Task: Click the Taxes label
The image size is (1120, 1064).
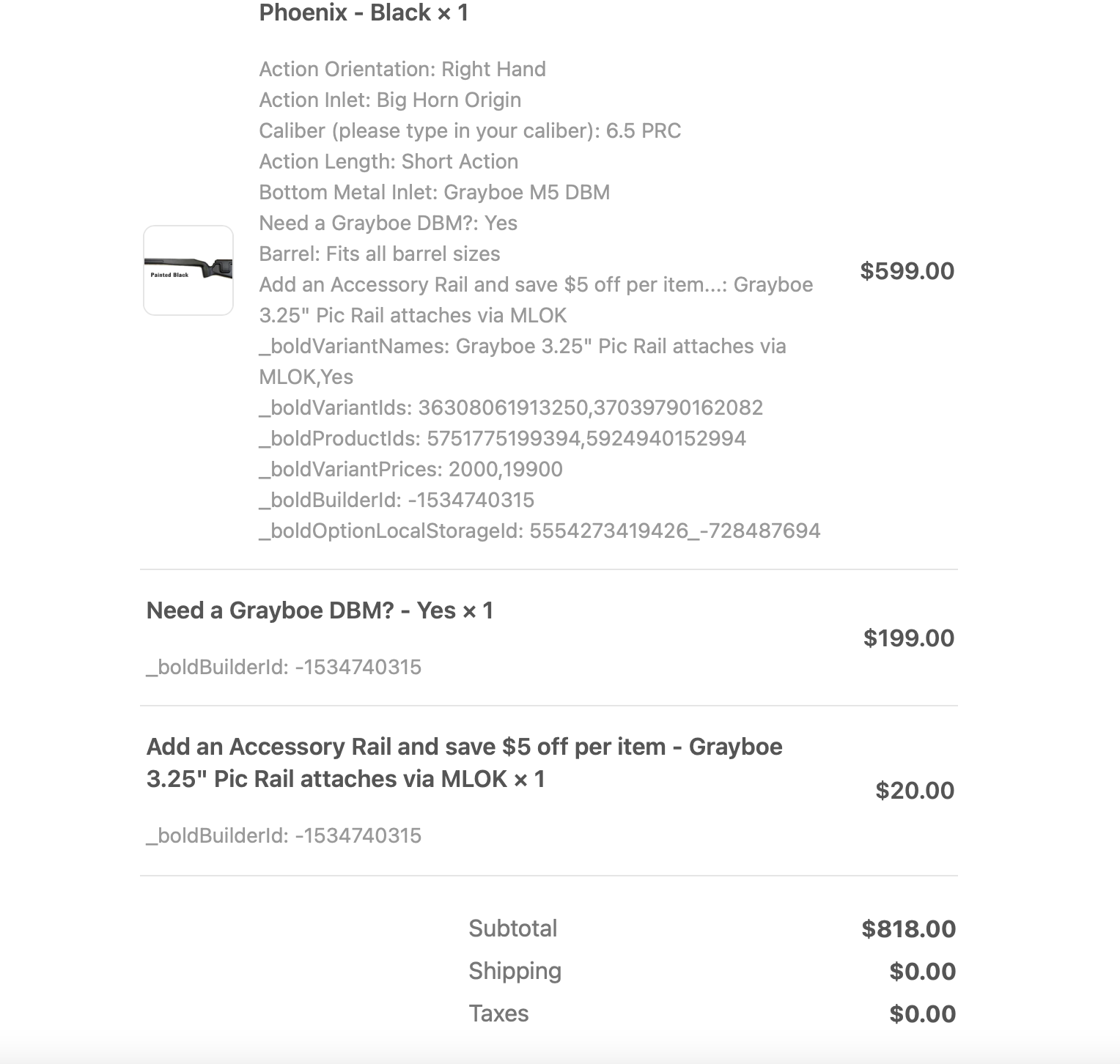Action: [x=498, y=1013]
